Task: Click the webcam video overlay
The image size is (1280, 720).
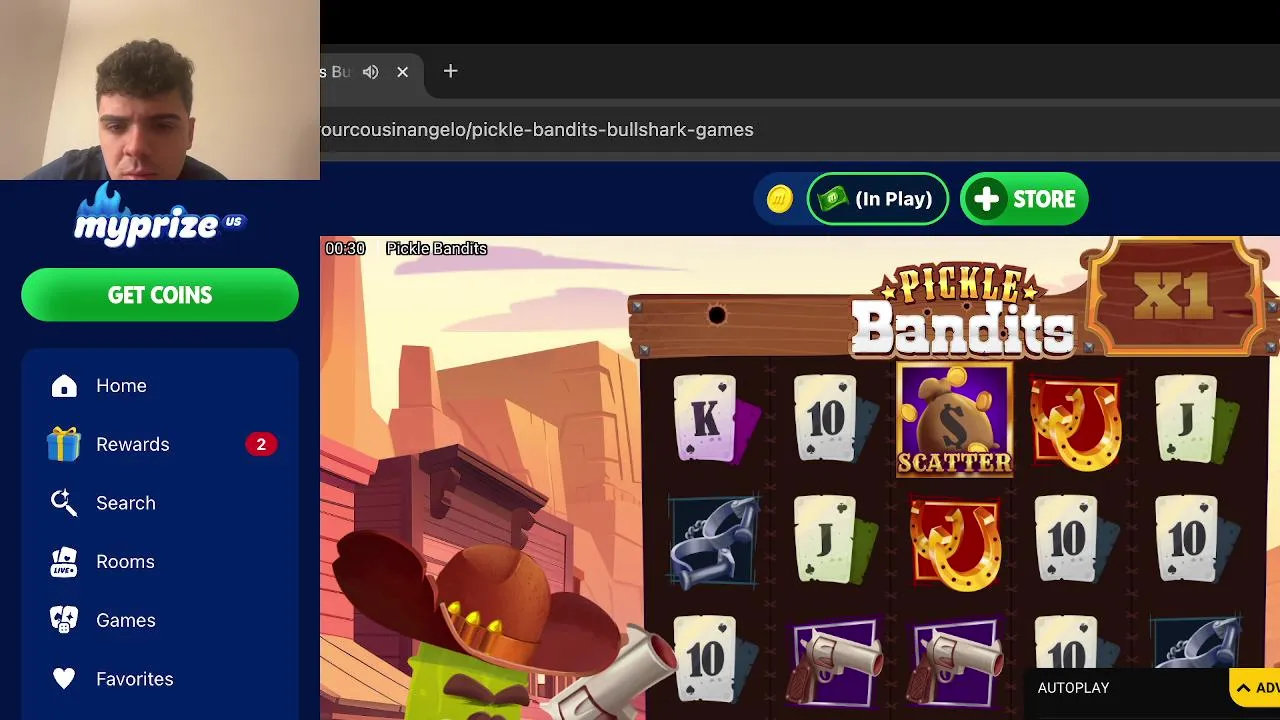Action: (160, 90)
